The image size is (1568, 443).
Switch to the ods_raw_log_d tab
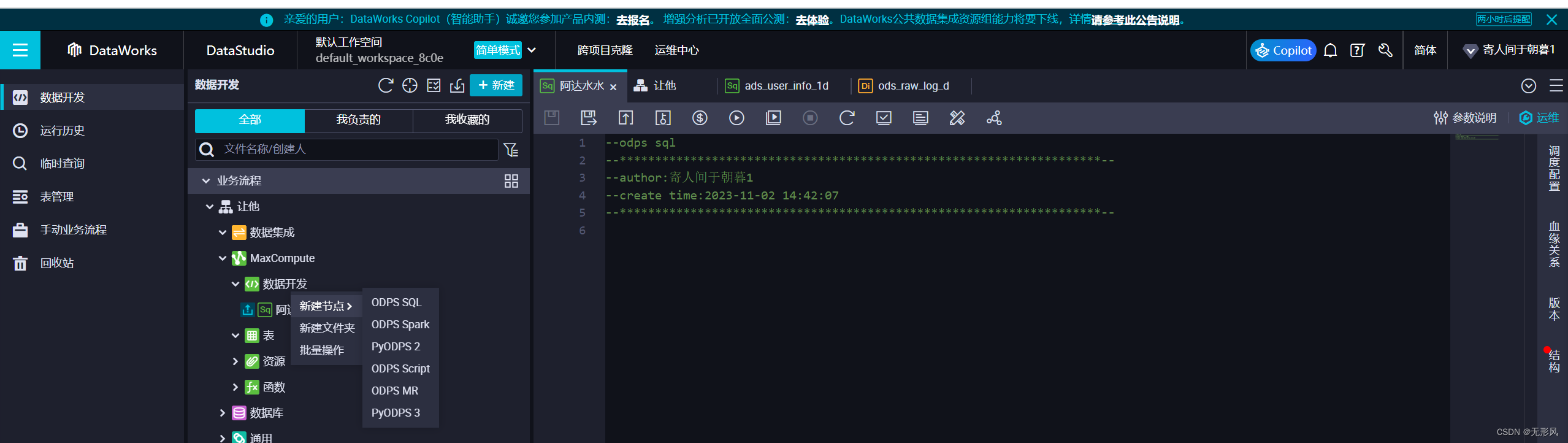pyautogui.click(x=904, y=86)
